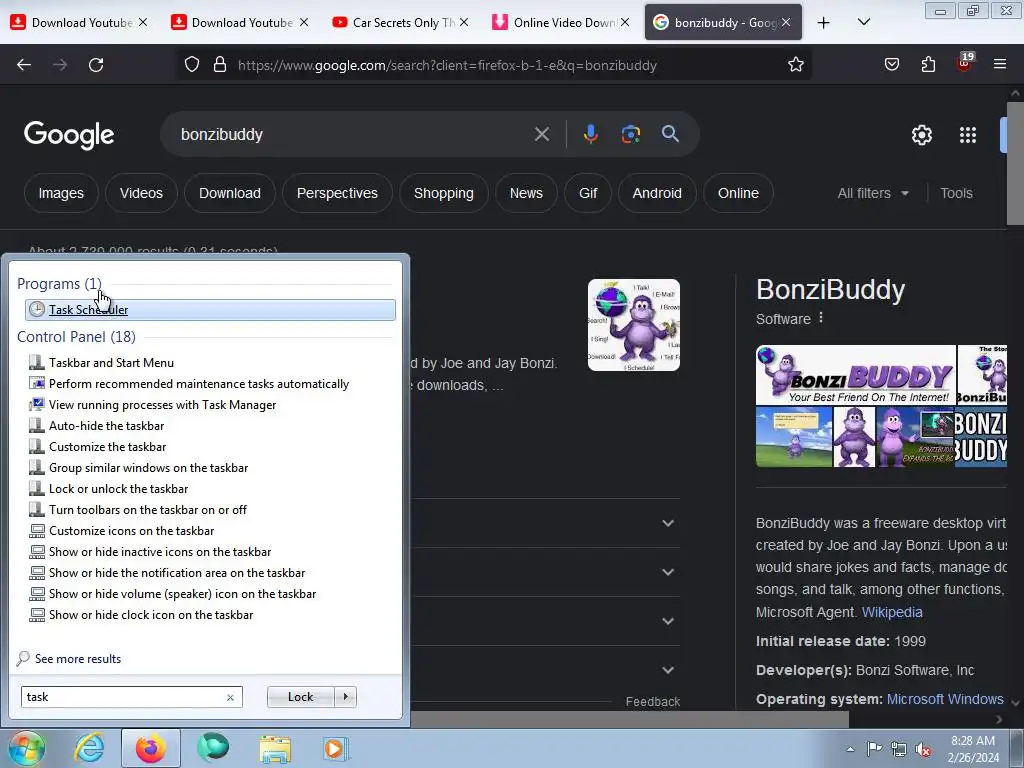Expand the third People also ask question
Viewport: 1024px width, 768px height.
[667, 621]
